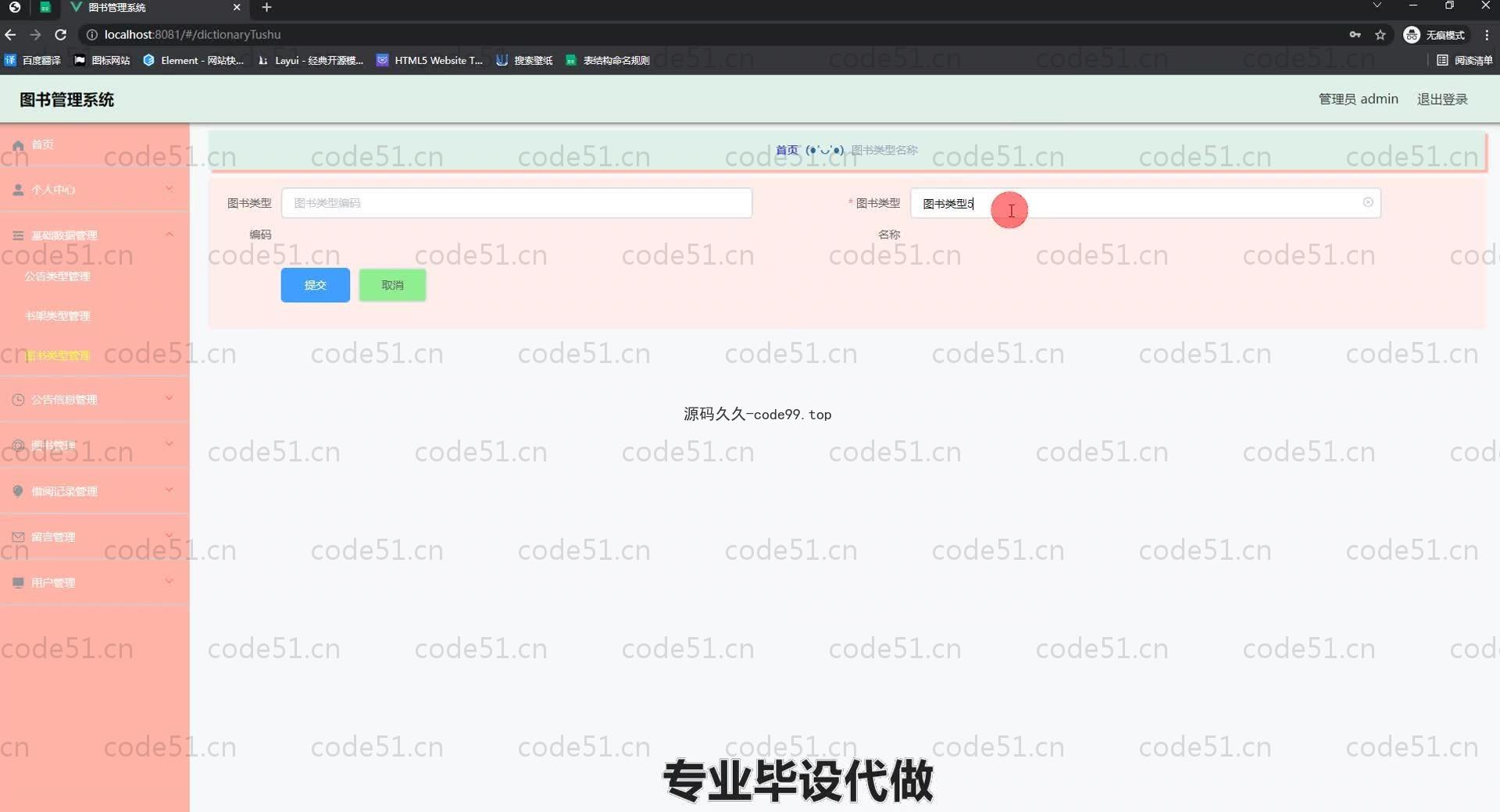Click the home icon beside 首页
The image size is (1500, 812).
click(18, 145)
